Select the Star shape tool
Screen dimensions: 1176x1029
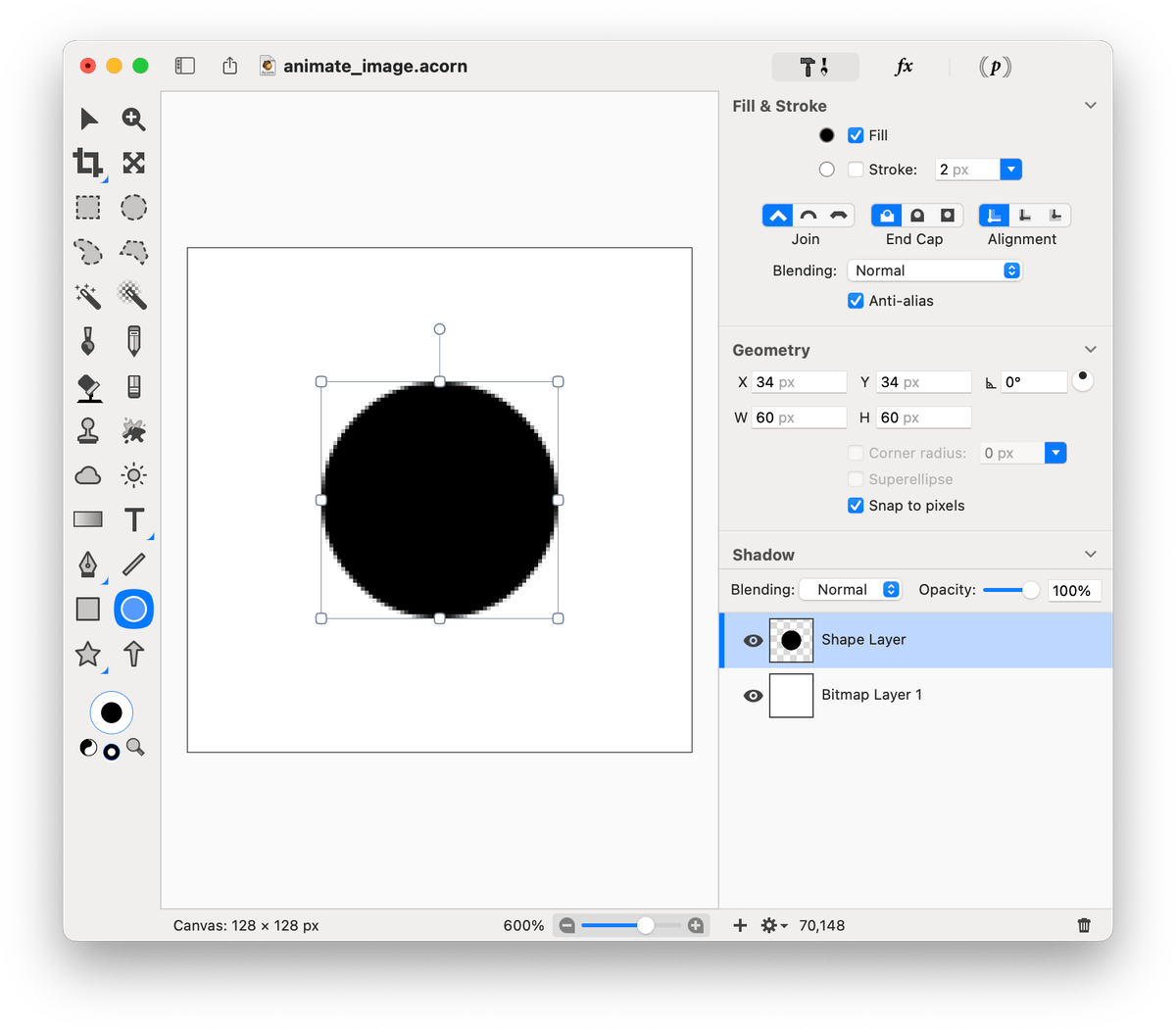coord(88,654)
